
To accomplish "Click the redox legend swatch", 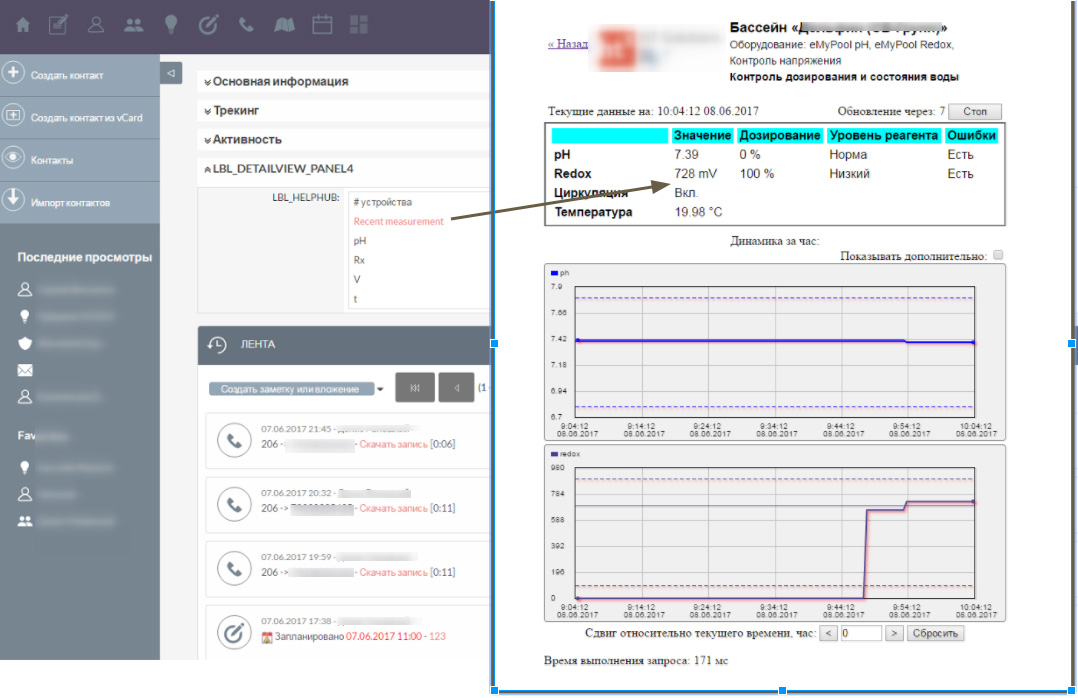I will pyautogui.click(x=554, y=454).
